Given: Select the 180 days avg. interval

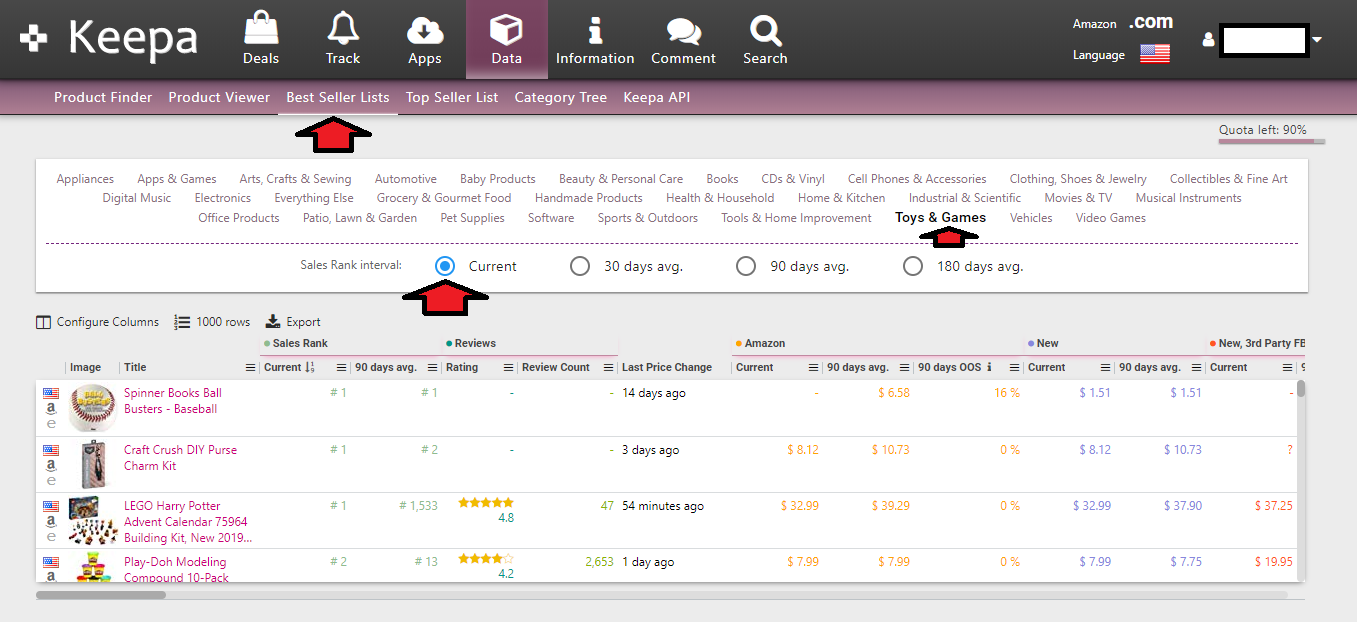Looking at the screenshot, I should (x=912, y=266).
